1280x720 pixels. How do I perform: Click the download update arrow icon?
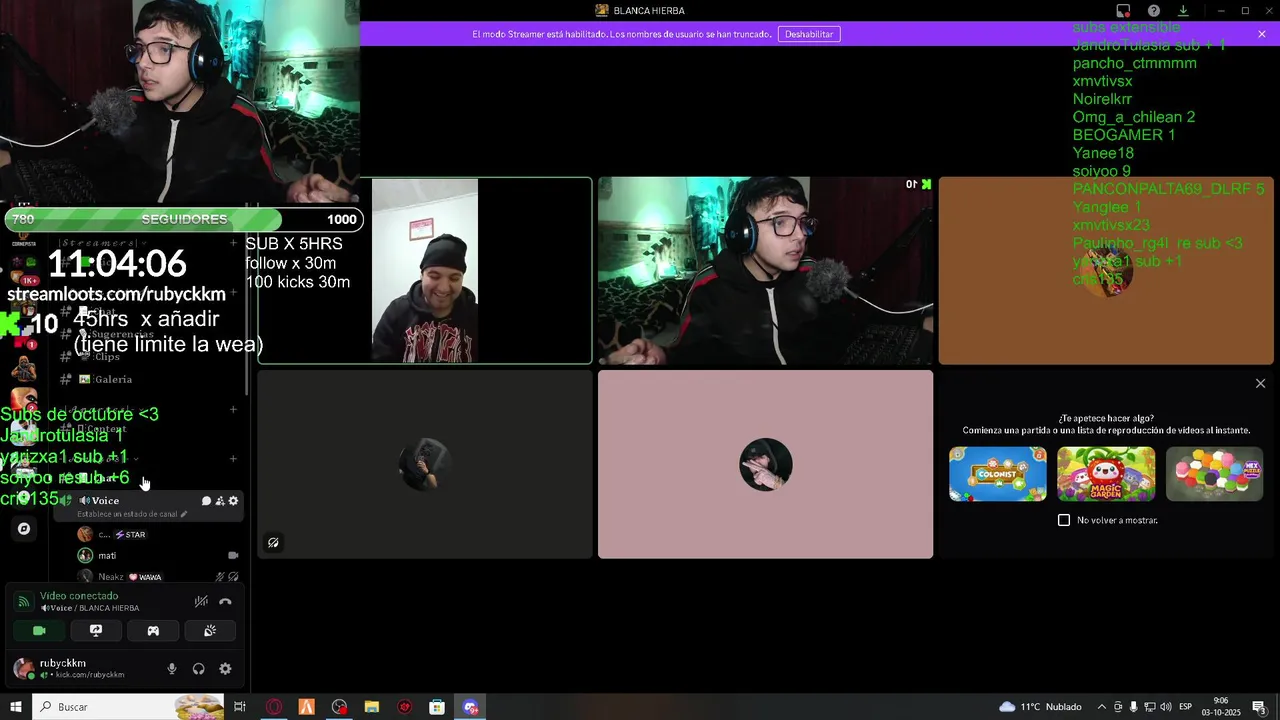pos(1183,11)
